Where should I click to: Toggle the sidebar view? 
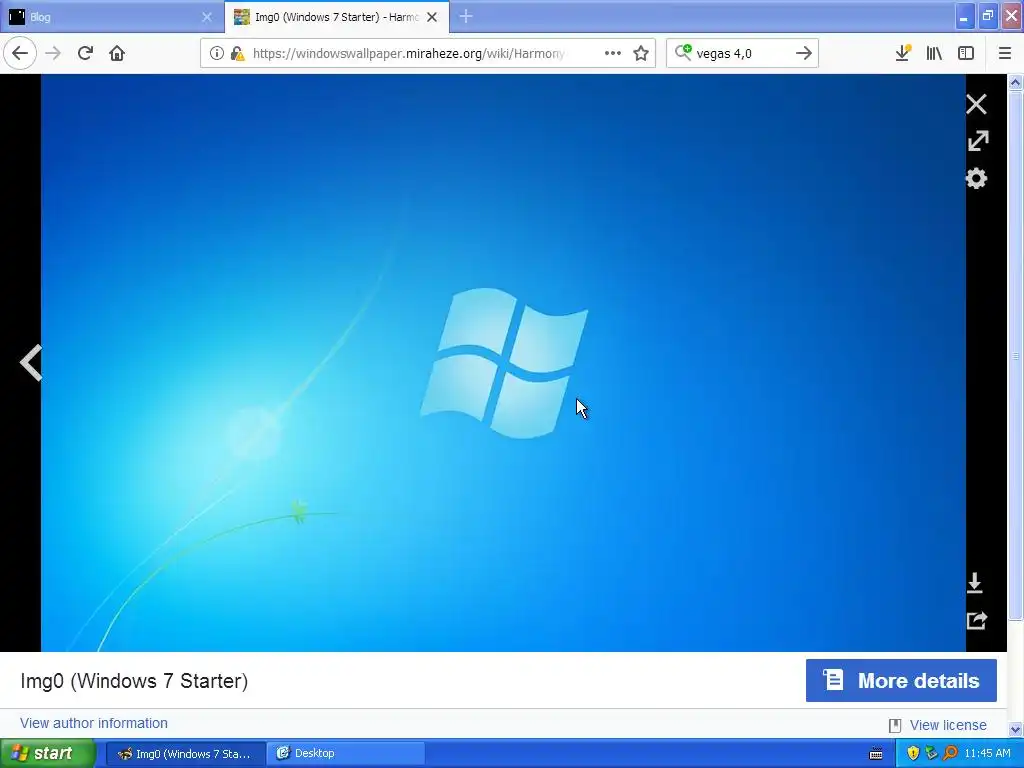click(x=966, y=53)
